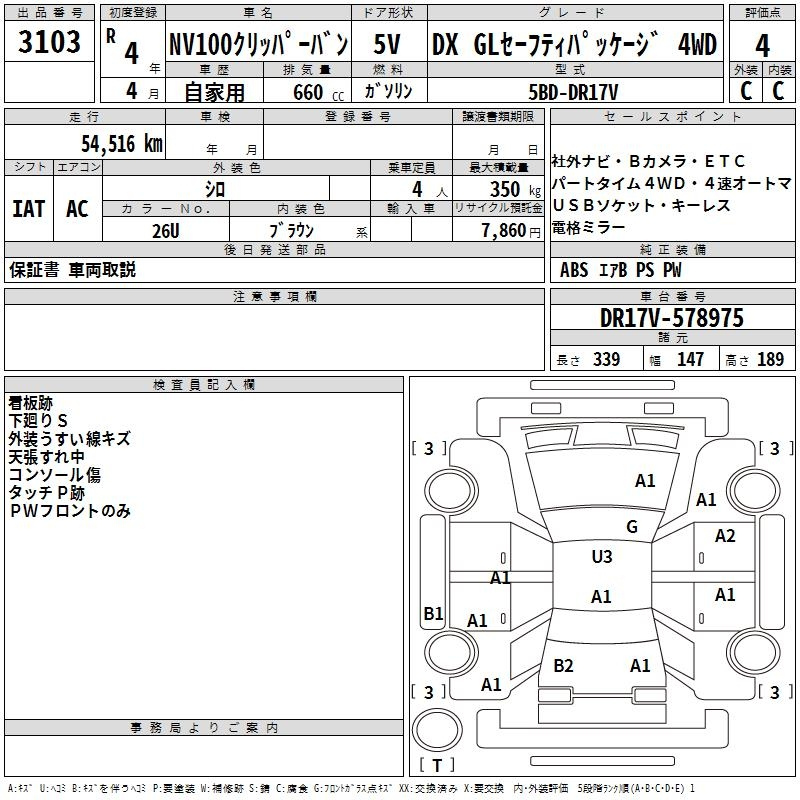This screenshot has height=800, width=800.
Task: Click the max load 350 kg
Action: (x=515, y=189)
